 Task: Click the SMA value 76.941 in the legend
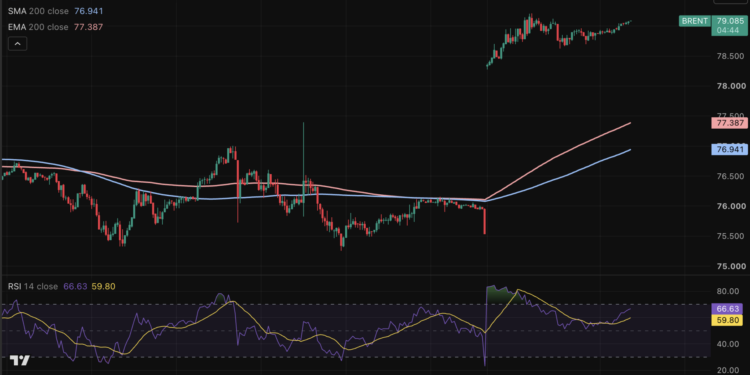point(88,11)
